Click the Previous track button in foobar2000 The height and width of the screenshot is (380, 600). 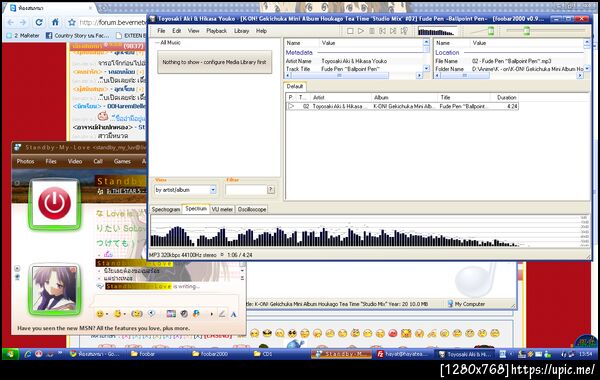pyautogui.click(x=382, y=31)
